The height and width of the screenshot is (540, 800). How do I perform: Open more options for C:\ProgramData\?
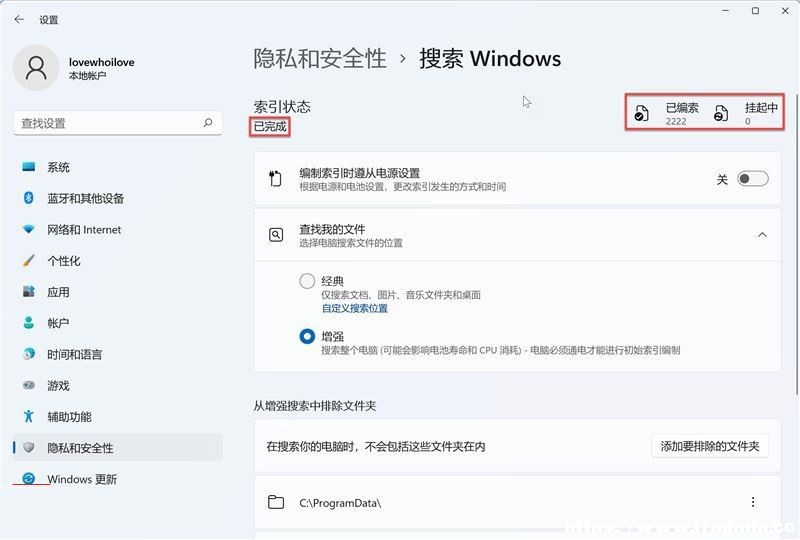click(753, 502)
